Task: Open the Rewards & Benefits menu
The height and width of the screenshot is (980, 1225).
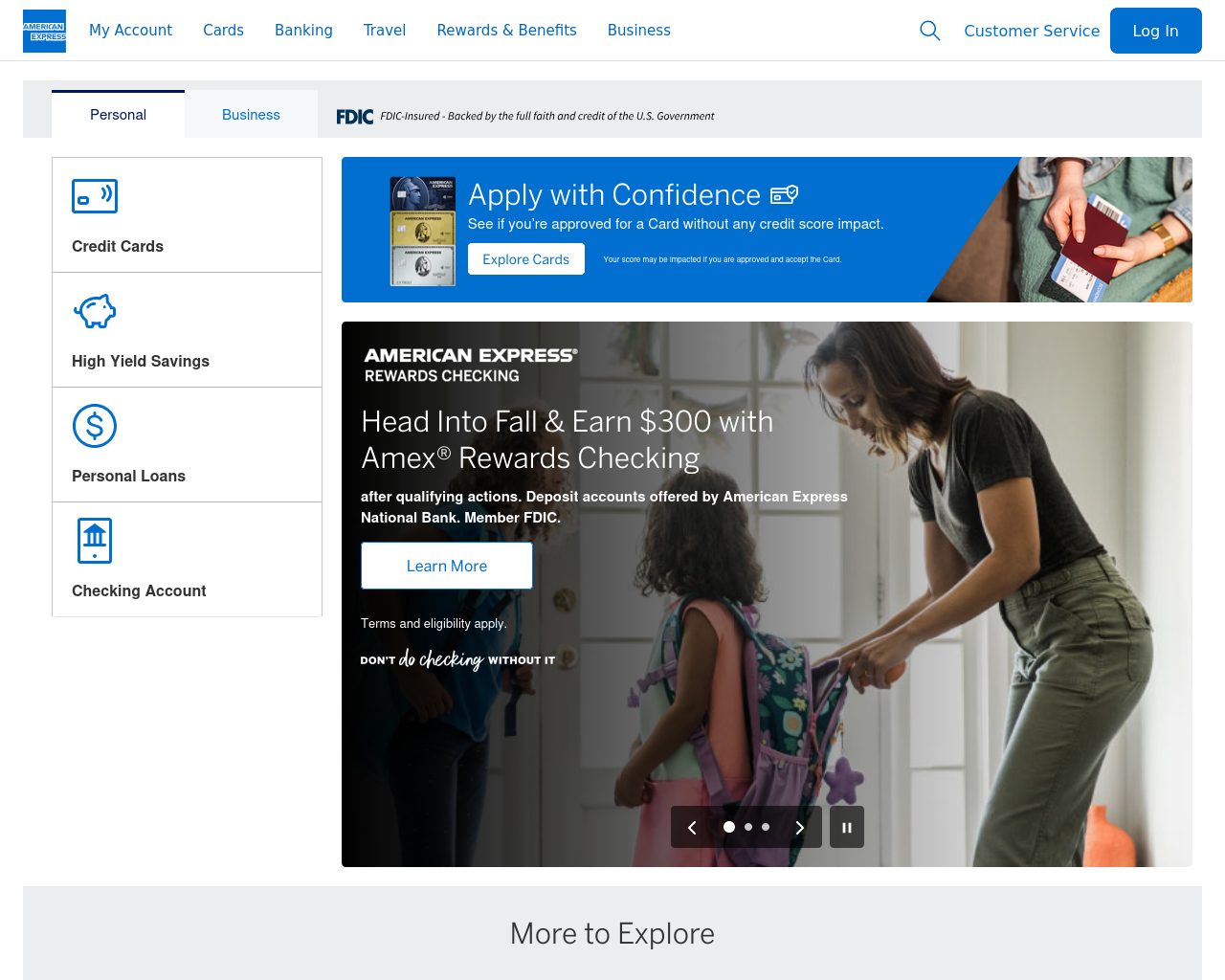Action: click(506, 31)
